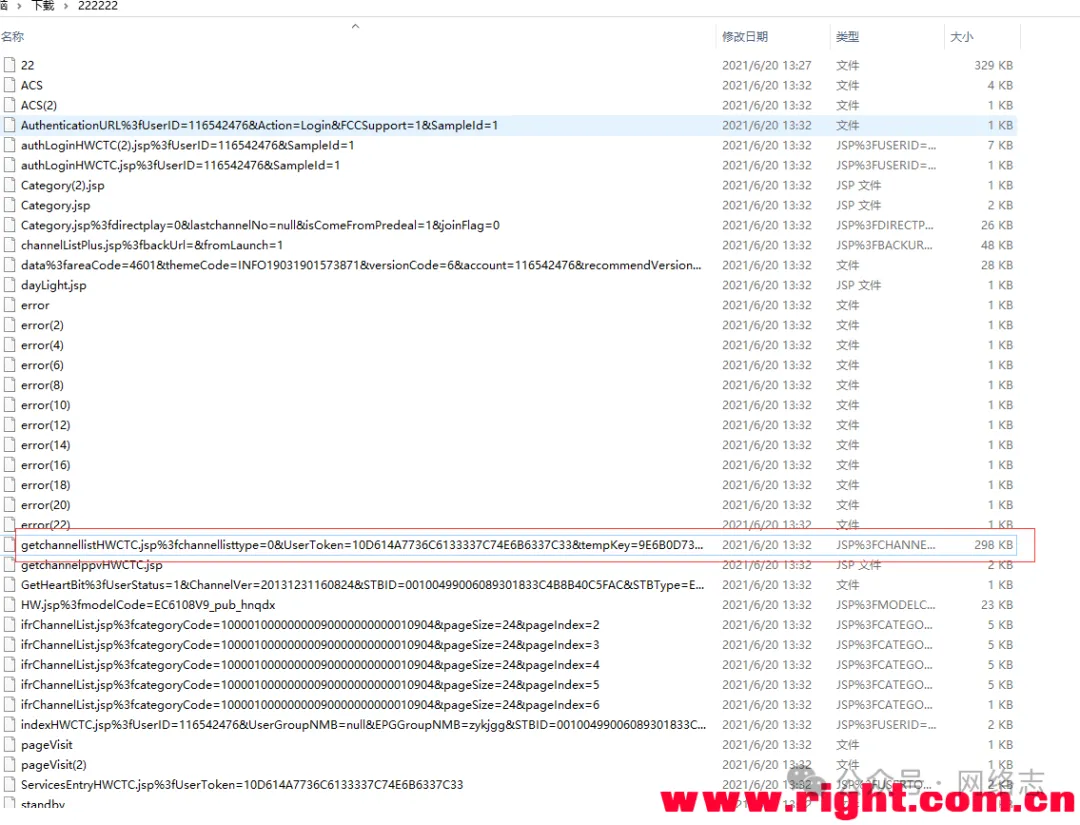This screenshot has width=1080, height=825.
Task: Sort files by the 修改日期 column header
Action: [x=745, y=37]
